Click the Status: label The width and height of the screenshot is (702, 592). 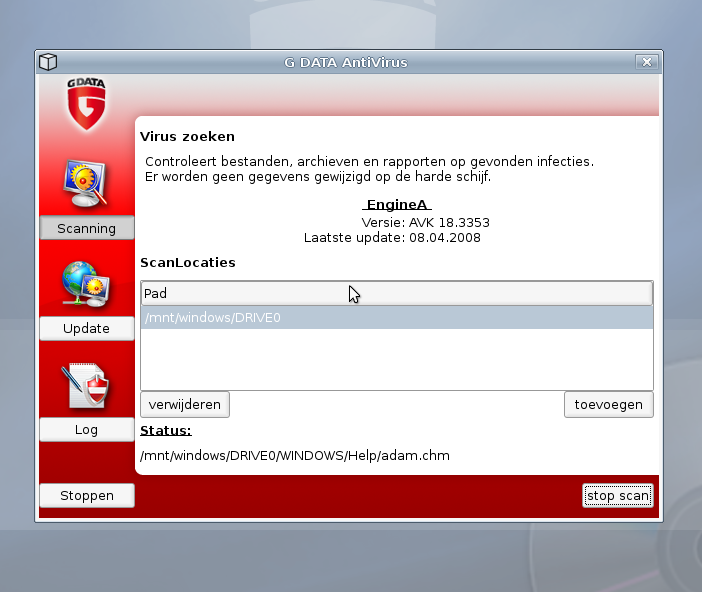[166, 430]
